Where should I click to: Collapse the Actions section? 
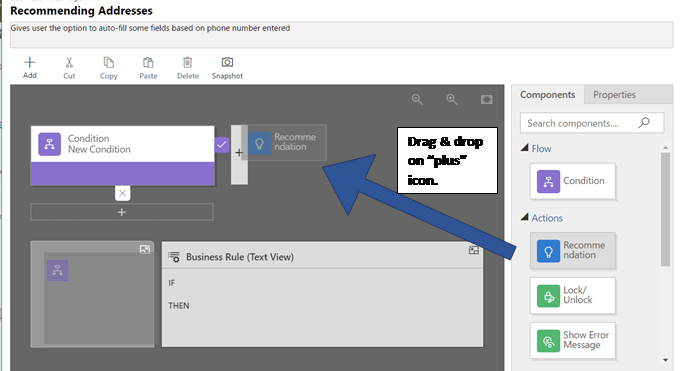pos(525,217)
